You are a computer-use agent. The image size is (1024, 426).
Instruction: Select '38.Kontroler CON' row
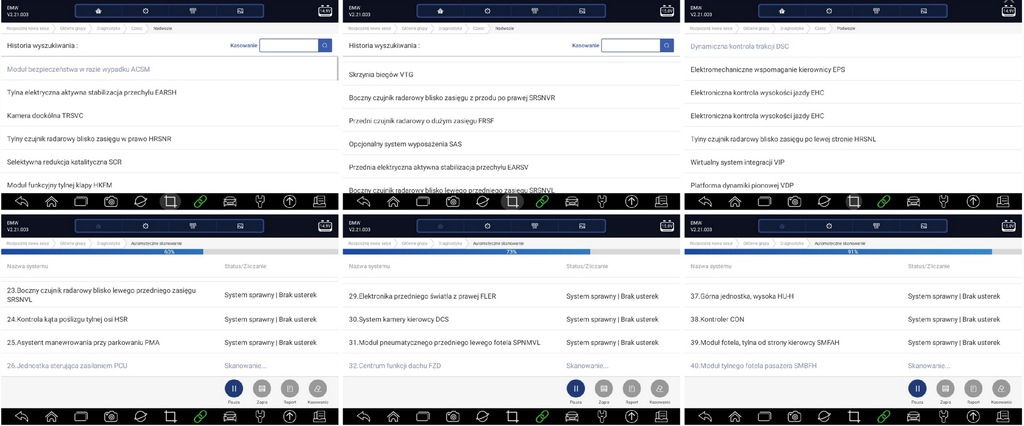click(x=854, y=320)
